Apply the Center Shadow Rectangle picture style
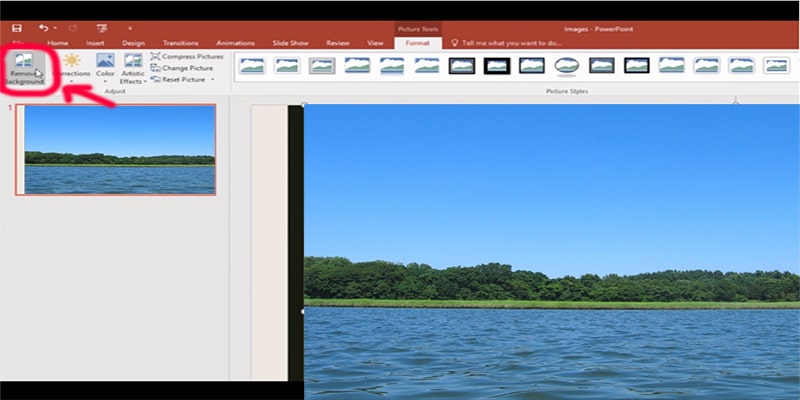This screenshot has width=800, height=400. pos(671,65)
